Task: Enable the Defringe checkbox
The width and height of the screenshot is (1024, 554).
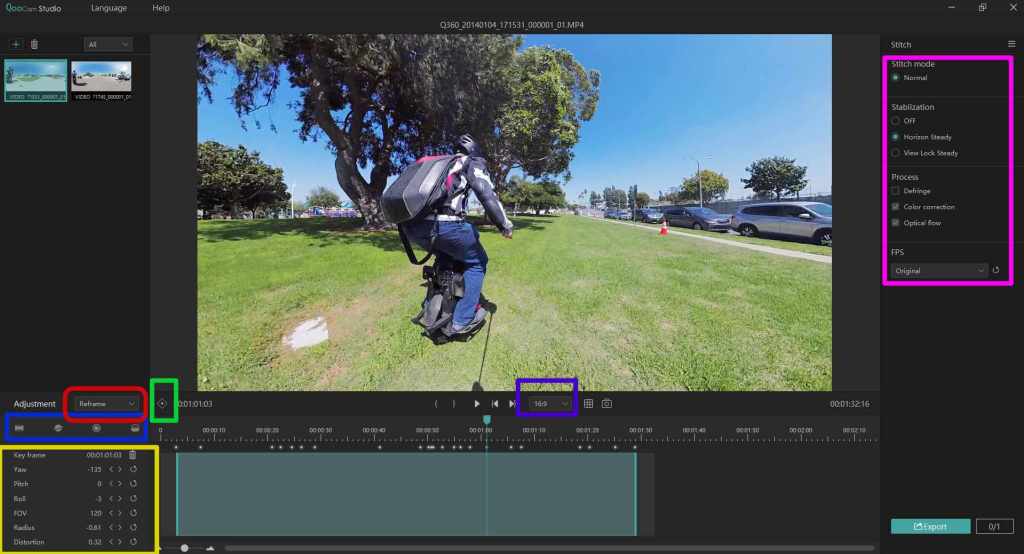Action: (x=895, y=191)
